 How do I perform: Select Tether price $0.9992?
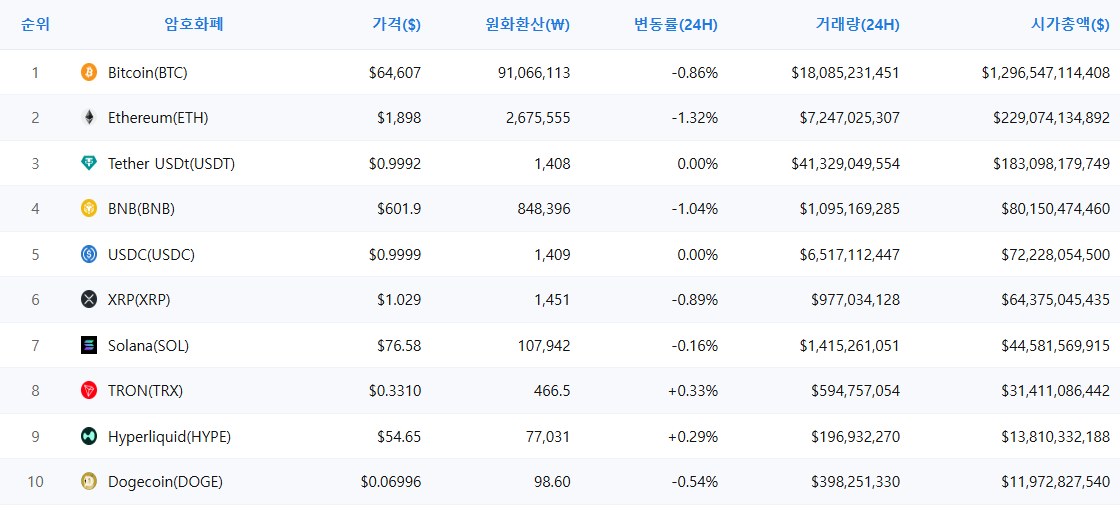[x=395, y=163]
